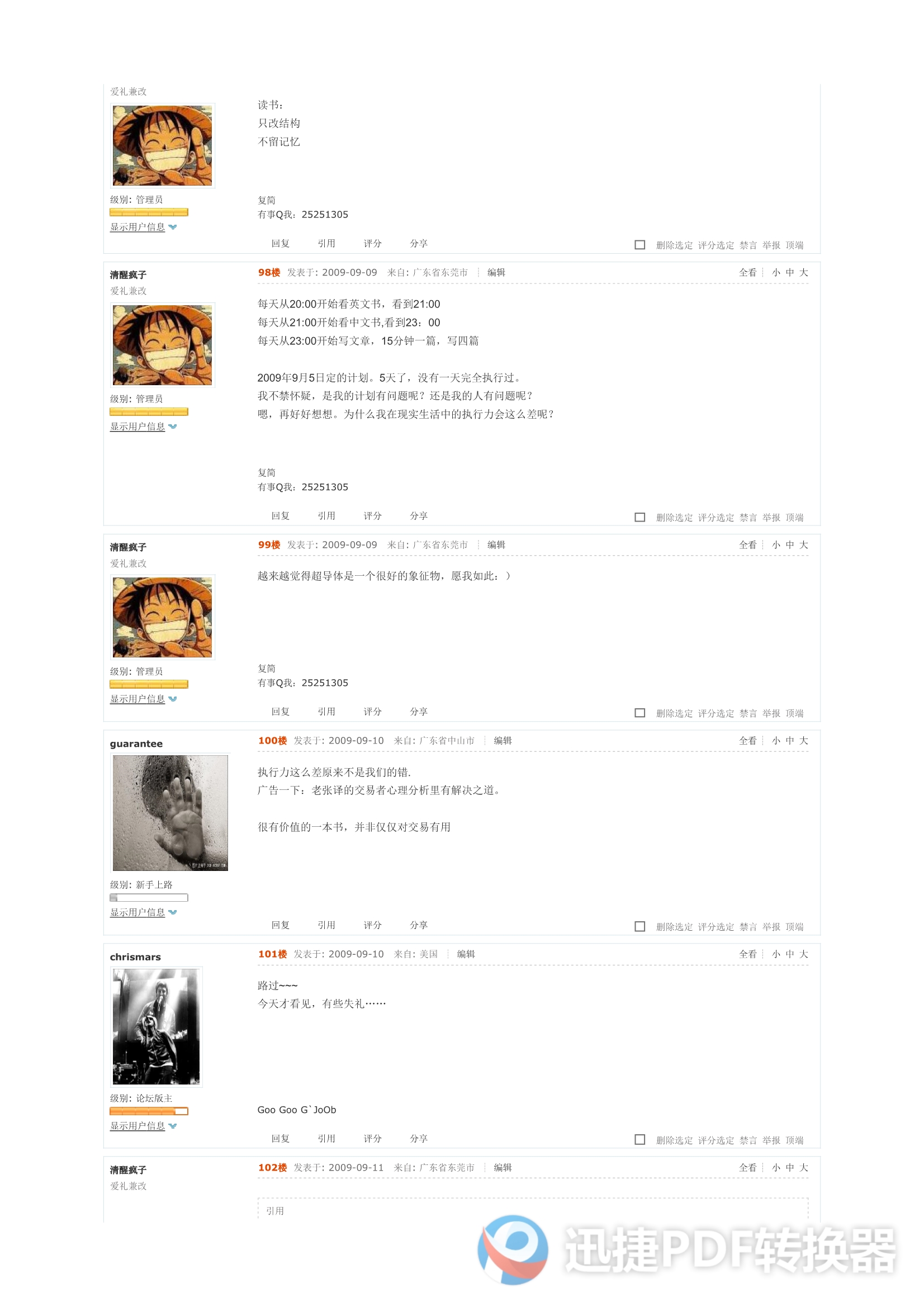Click 引用 under post 100
This screenshot has height=1307, width=924.
(x=326, y=925)
